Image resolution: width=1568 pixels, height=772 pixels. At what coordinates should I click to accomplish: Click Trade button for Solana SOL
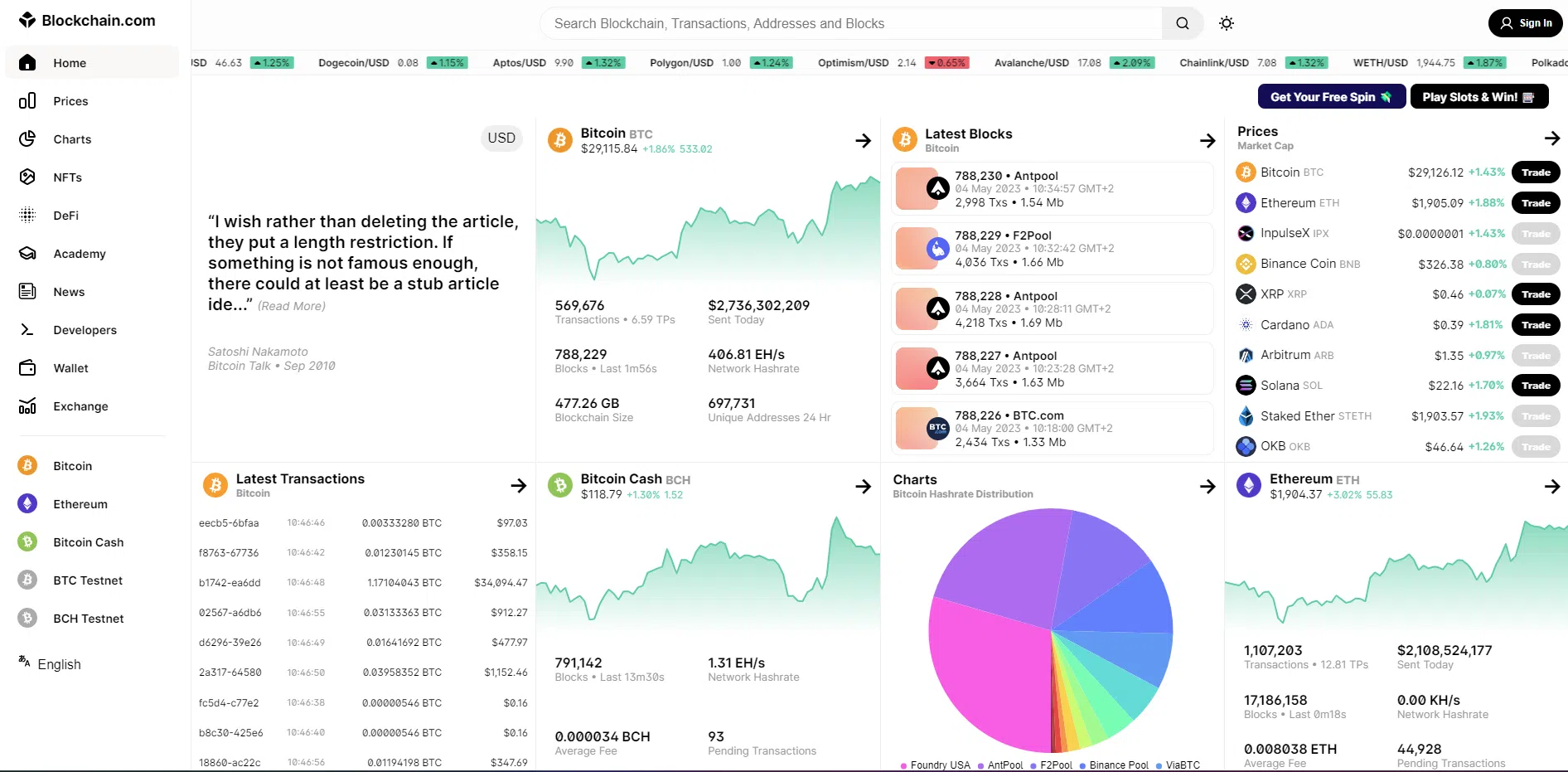pyautogui.click(x=1536, y=386)
